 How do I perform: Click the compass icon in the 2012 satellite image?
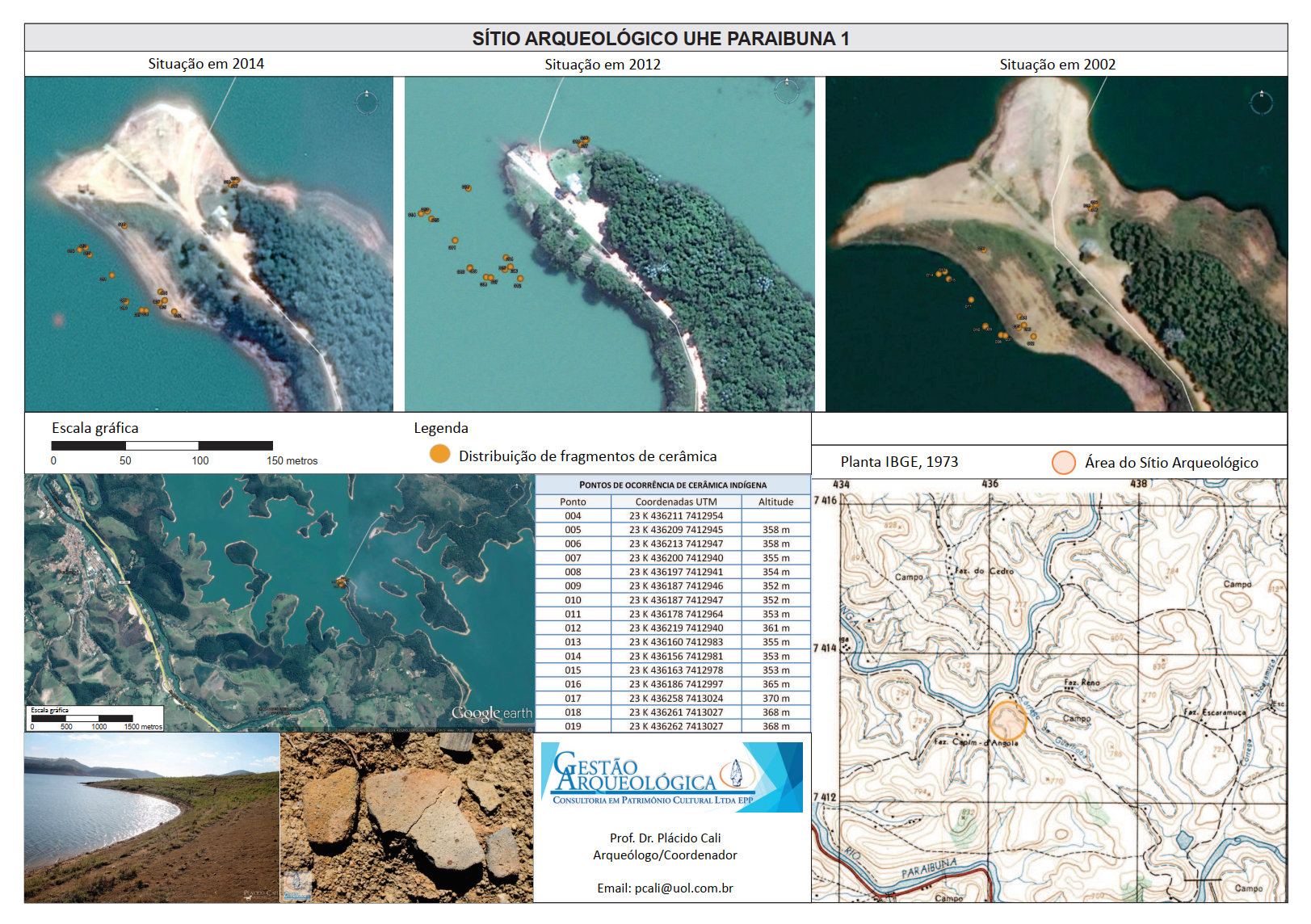coord(786,90)
